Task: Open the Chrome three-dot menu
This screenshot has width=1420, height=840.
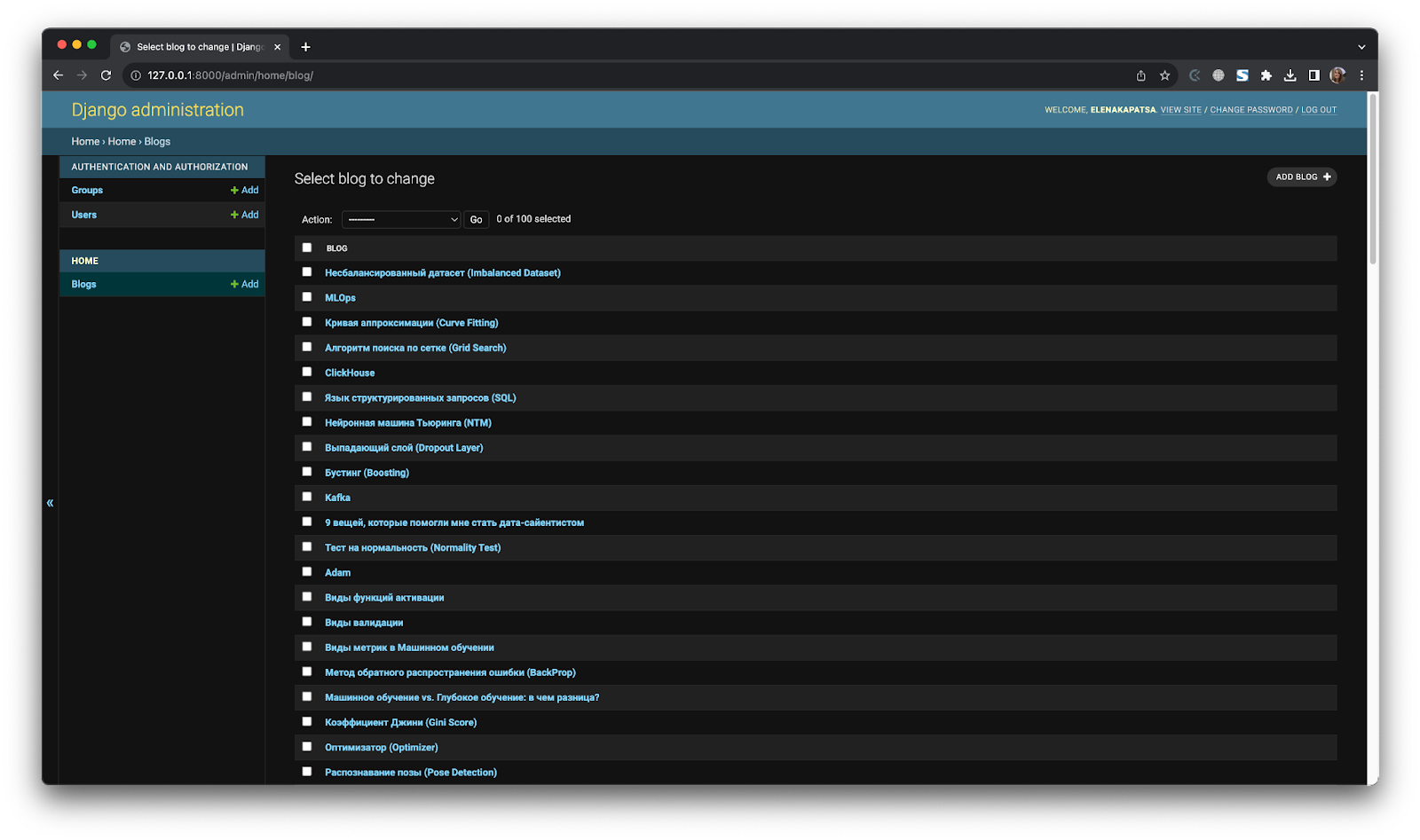Action: pyautogui.click(x=1361, y=75)
